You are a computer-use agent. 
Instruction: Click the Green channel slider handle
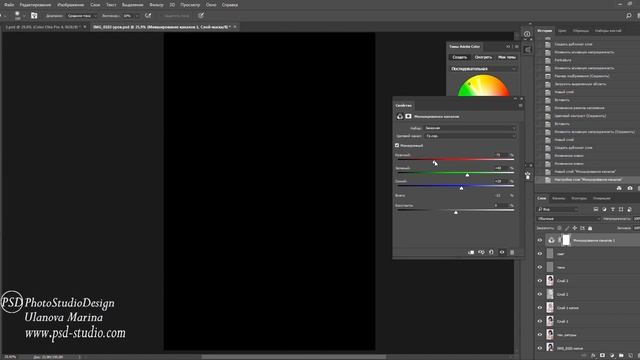(467, 175)
